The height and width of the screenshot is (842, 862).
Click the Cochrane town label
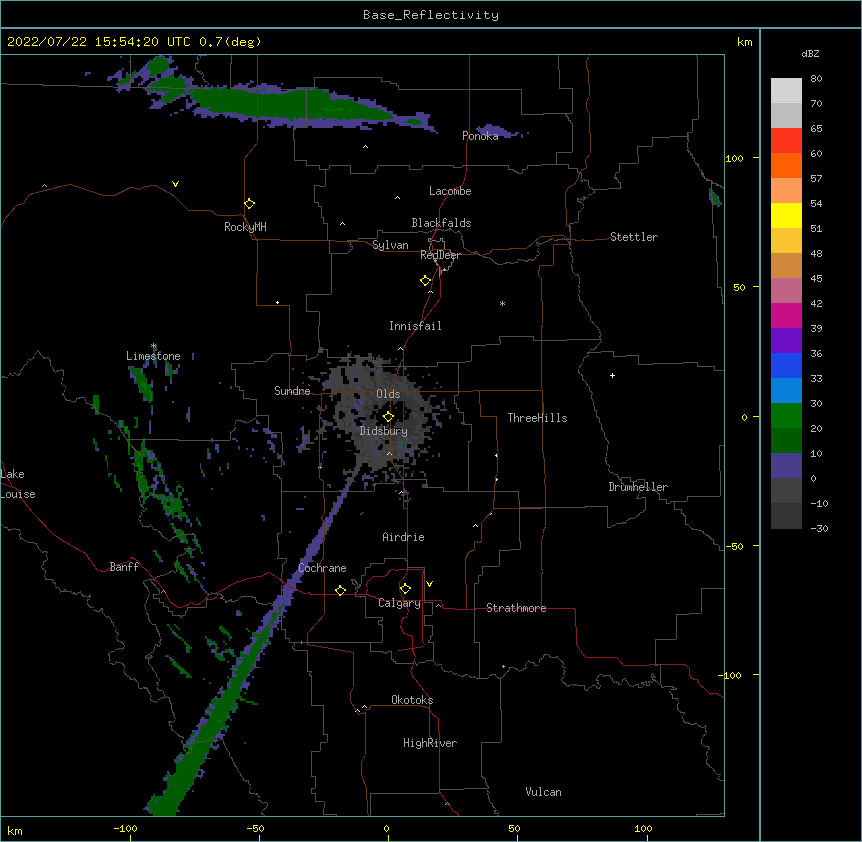[322, 568]
